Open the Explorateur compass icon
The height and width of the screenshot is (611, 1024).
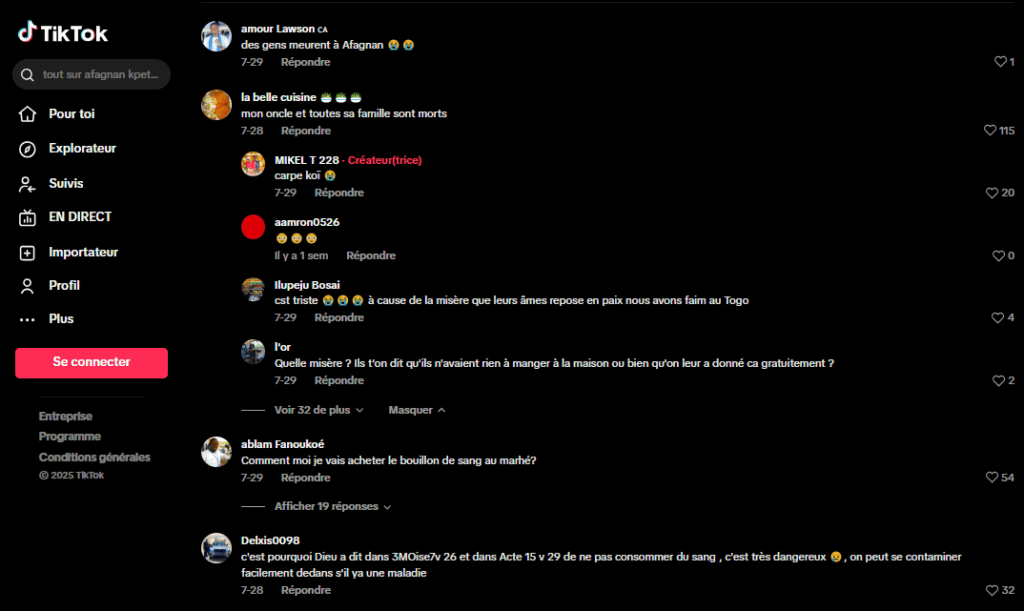click(x=27, y=149)
